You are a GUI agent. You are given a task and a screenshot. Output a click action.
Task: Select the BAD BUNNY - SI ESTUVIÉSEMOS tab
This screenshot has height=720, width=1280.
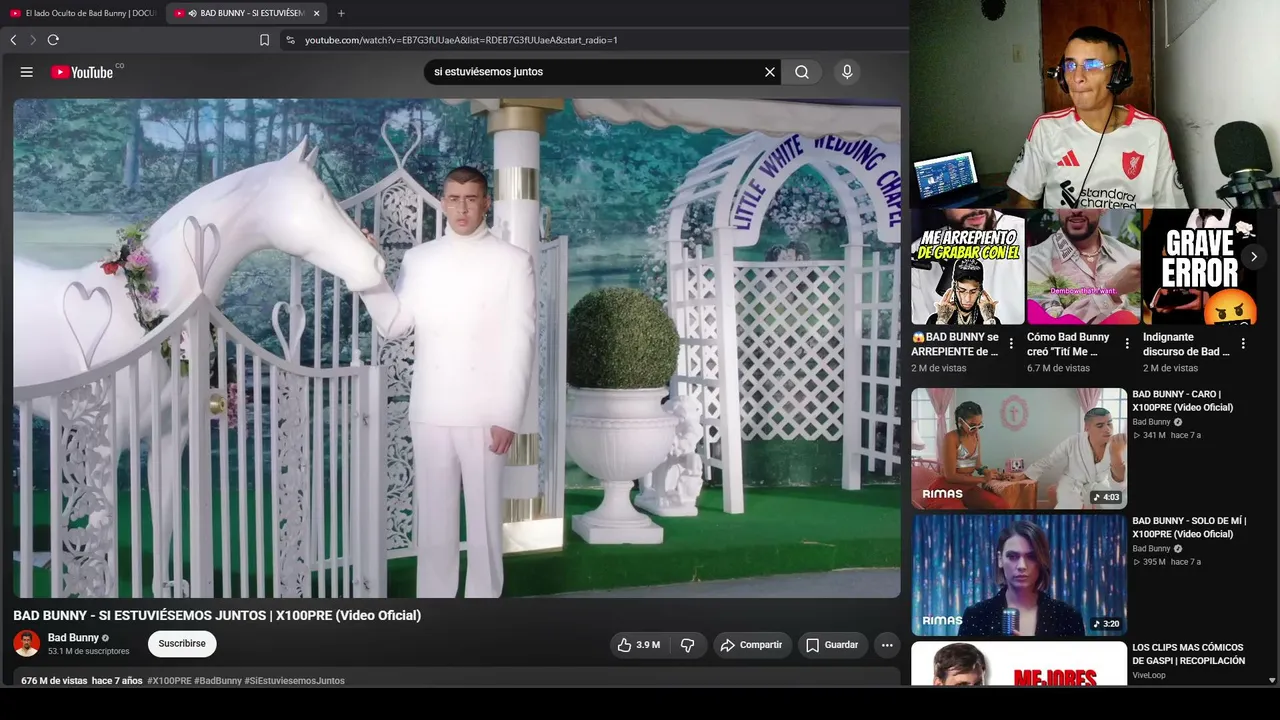point(246,13)
